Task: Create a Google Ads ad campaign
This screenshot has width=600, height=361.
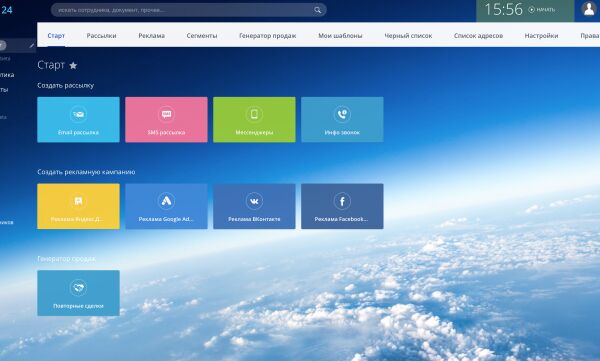Action: [x=166, y=206]
